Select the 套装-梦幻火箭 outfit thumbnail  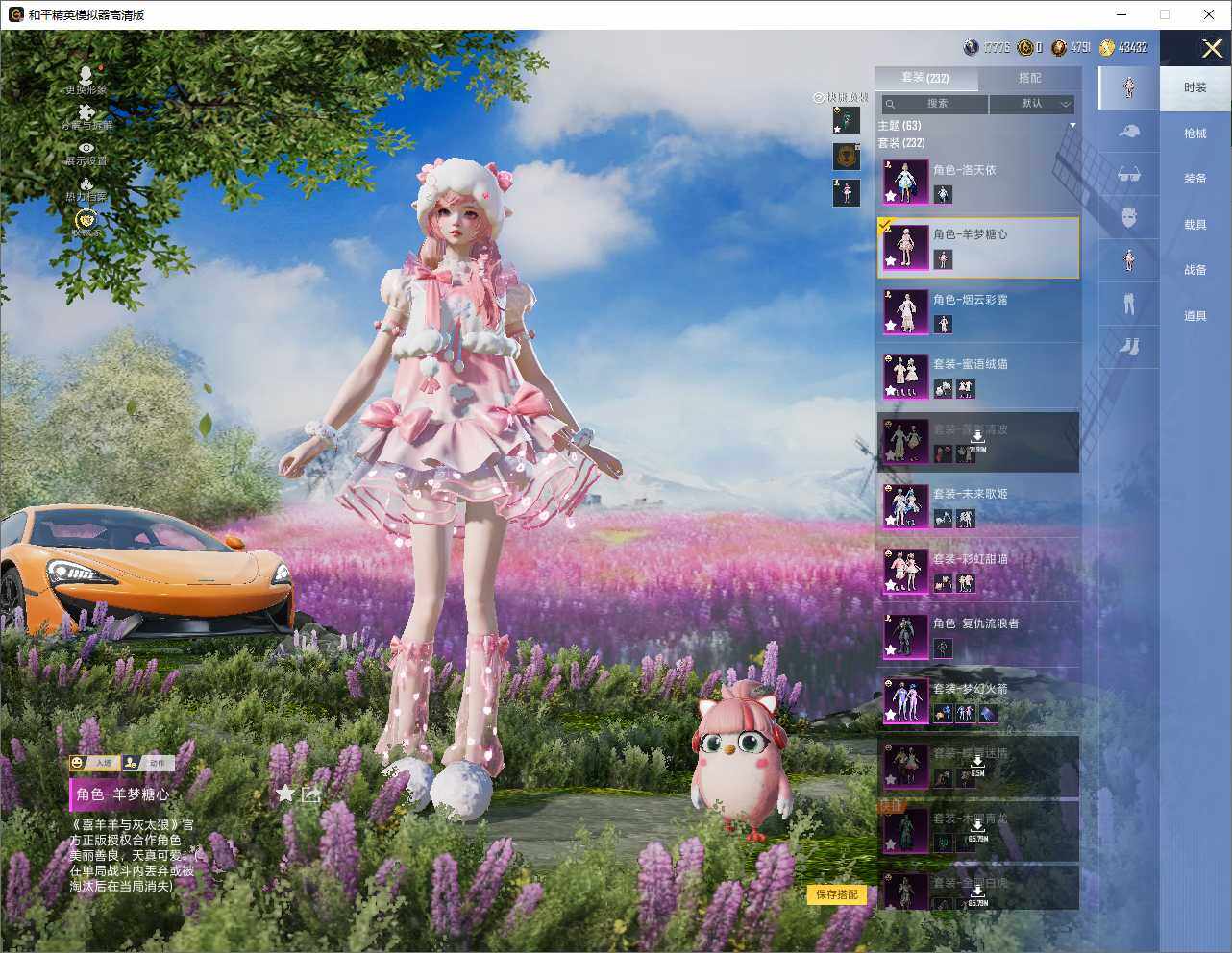tap(905, 700)
